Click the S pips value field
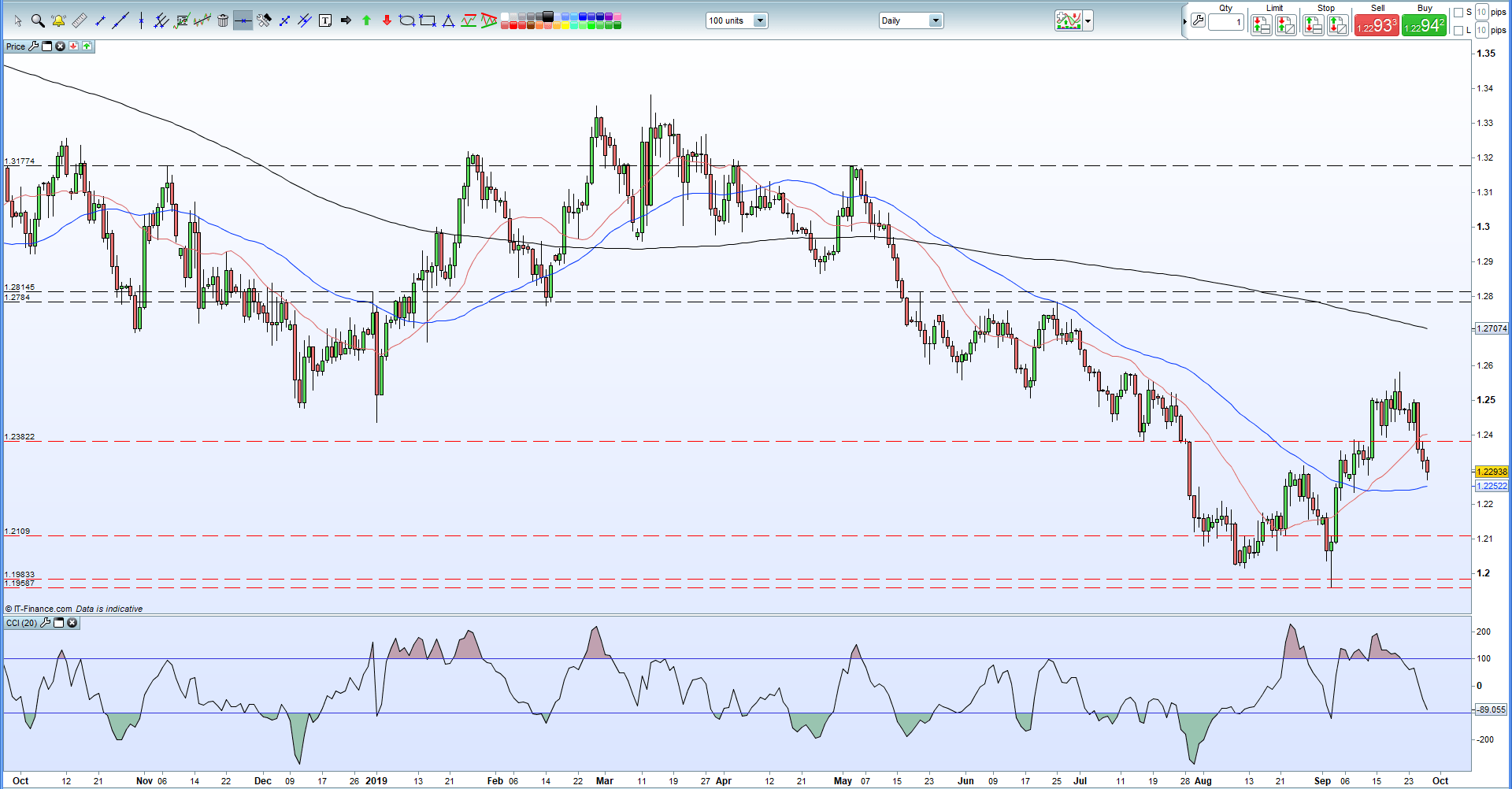Screen dimensions: 1512x789 (1481, 12)
